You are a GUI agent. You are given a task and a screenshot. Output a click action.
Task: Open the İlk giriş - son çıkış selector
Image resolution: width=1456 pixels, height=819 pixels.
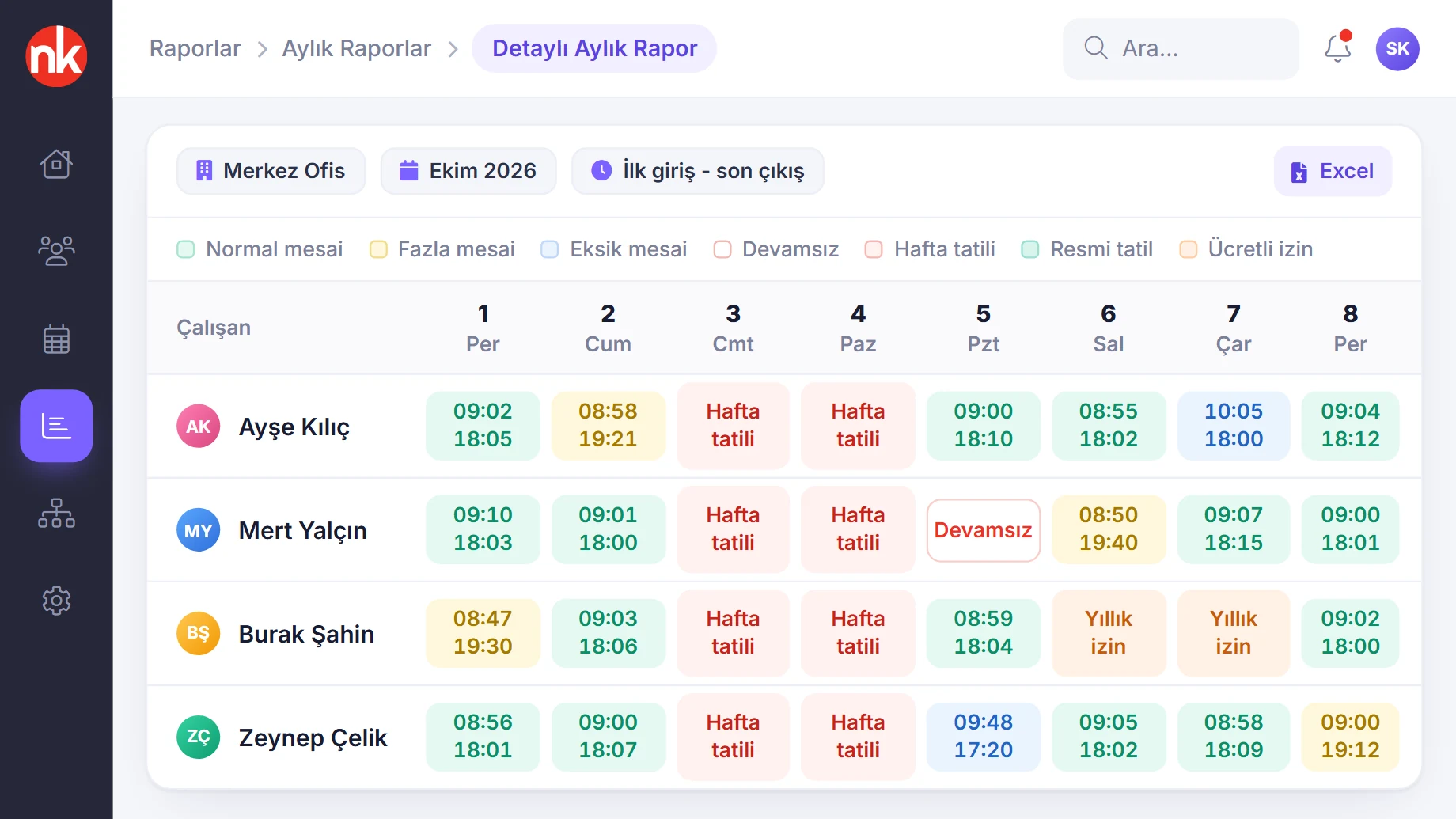click(x=698, y=171)
